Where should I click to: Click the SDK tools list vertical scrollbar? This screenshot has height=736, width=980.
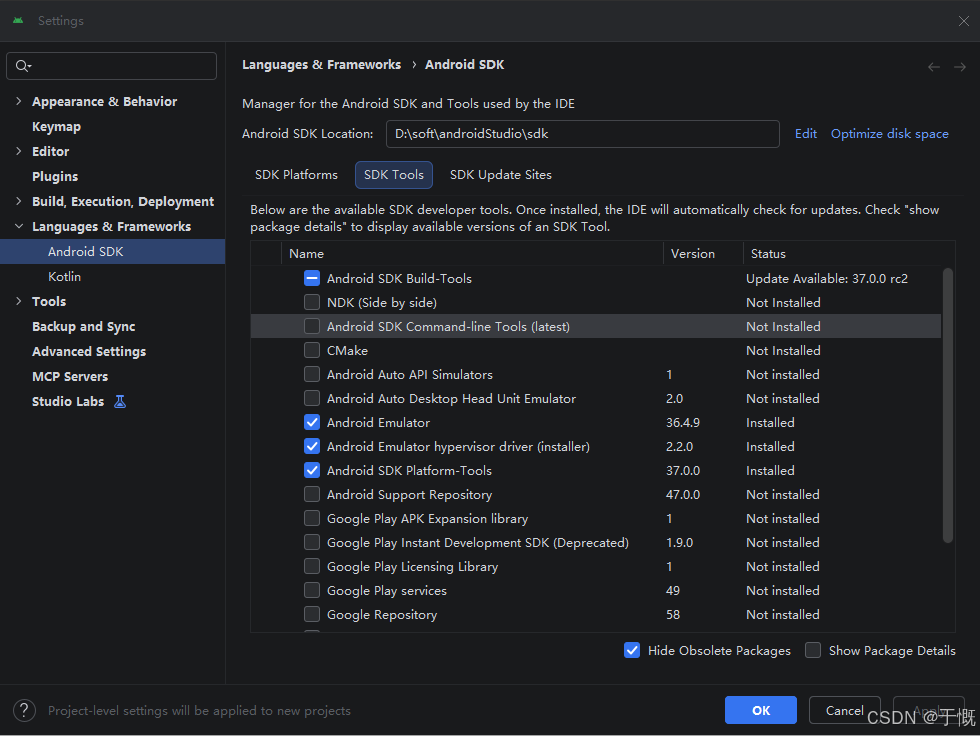point(948,405)
